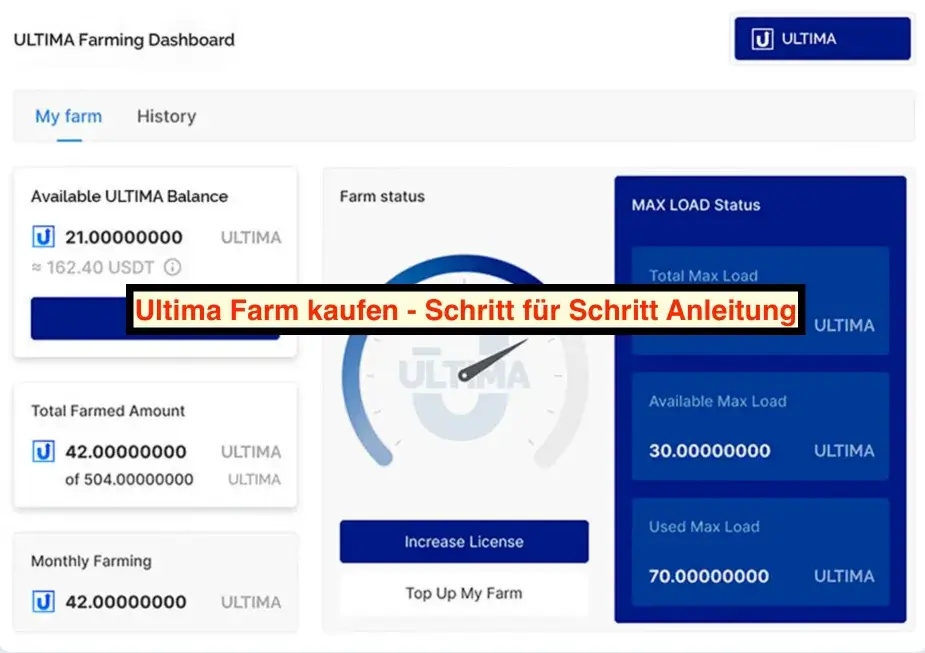Click the Used Max Load label

(704, 527)
